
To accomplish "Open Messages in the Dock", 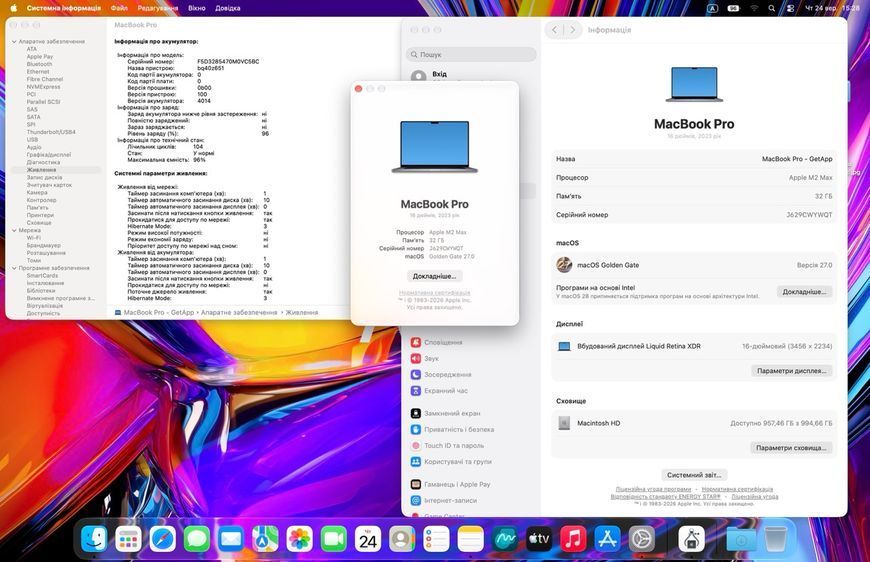I will point(197,539).
